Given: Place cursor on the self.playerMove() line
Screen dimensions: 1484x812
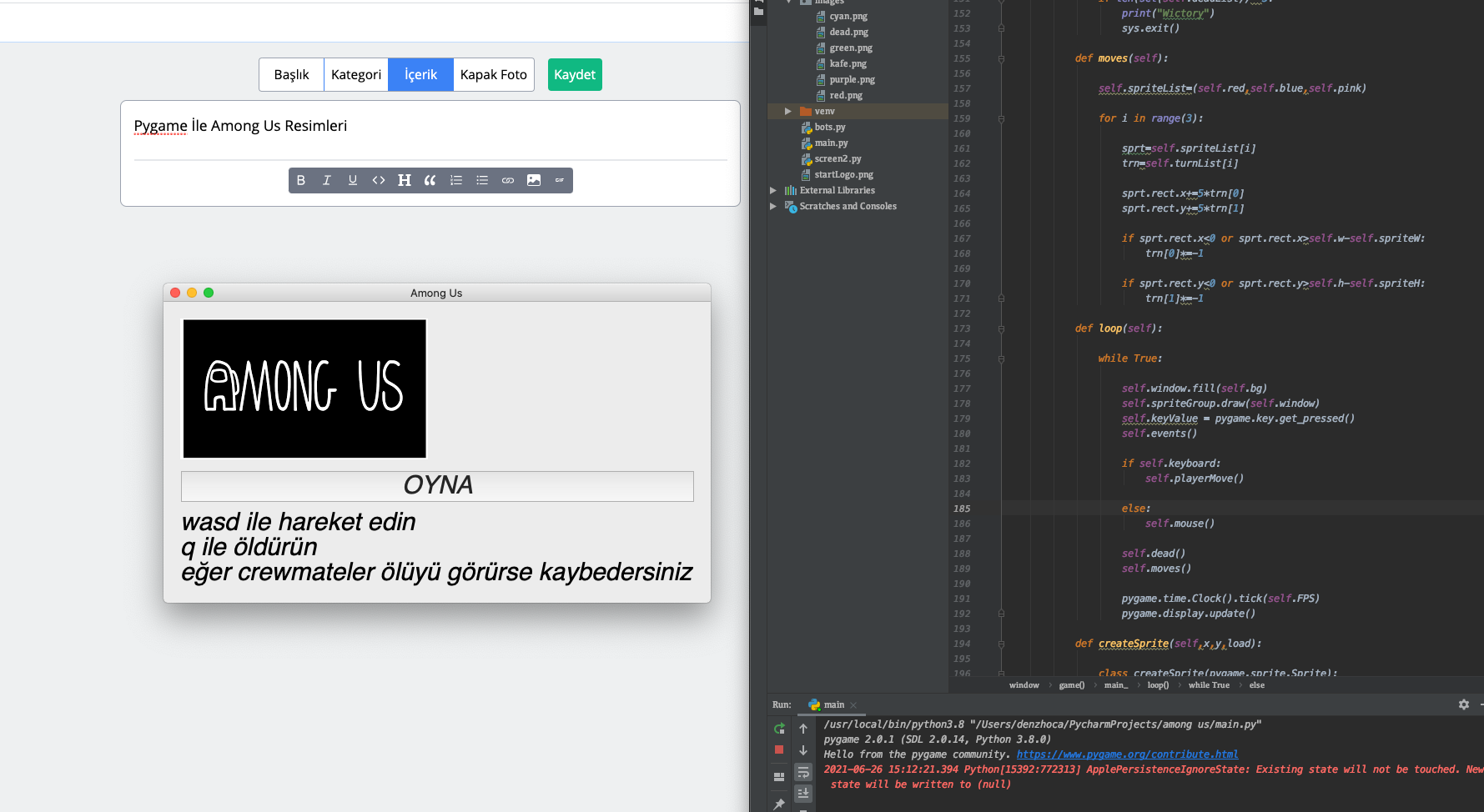Looking at the screenshot, I should [x=1194, y=479].
